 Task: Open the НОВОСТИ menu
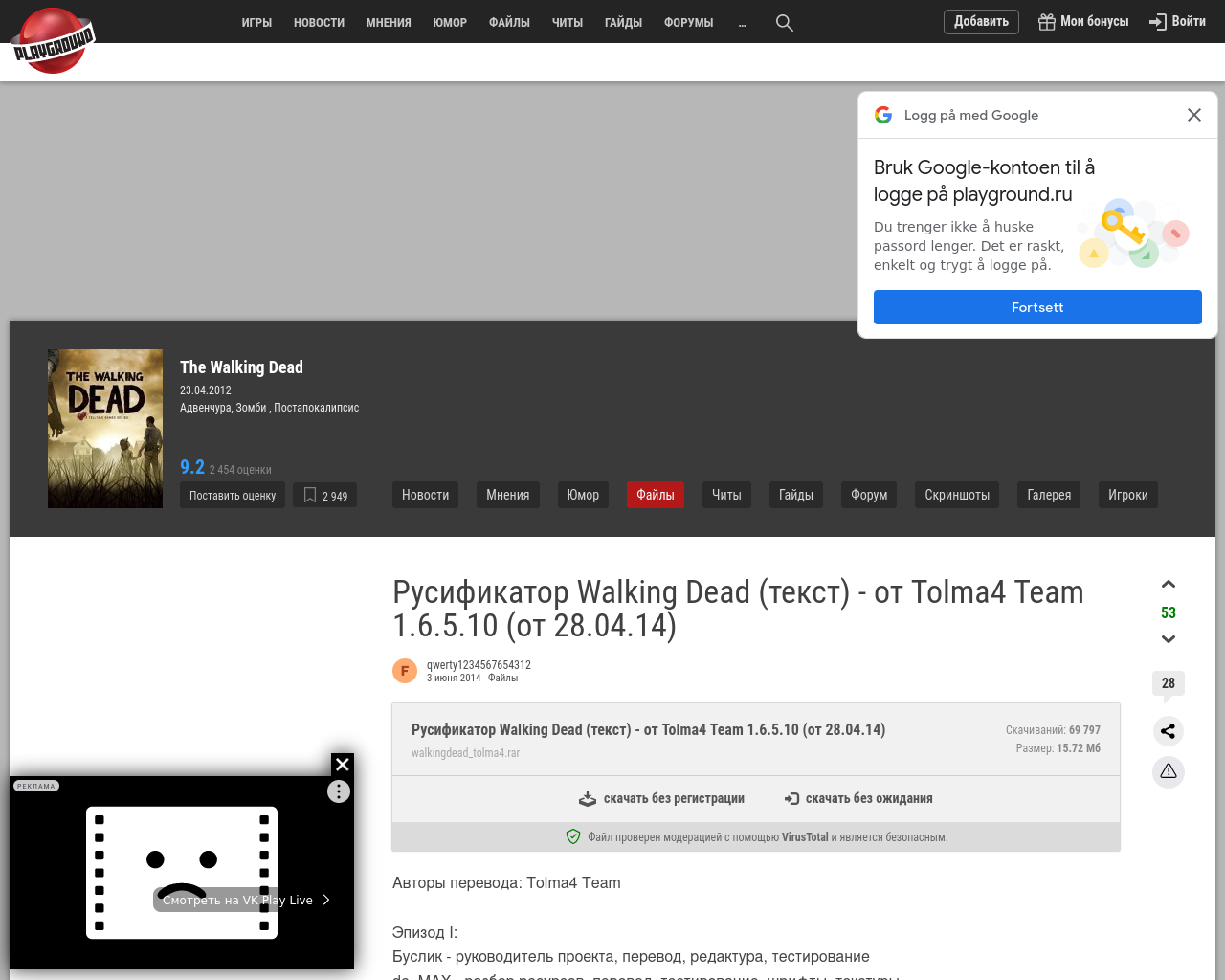[319, 23]
